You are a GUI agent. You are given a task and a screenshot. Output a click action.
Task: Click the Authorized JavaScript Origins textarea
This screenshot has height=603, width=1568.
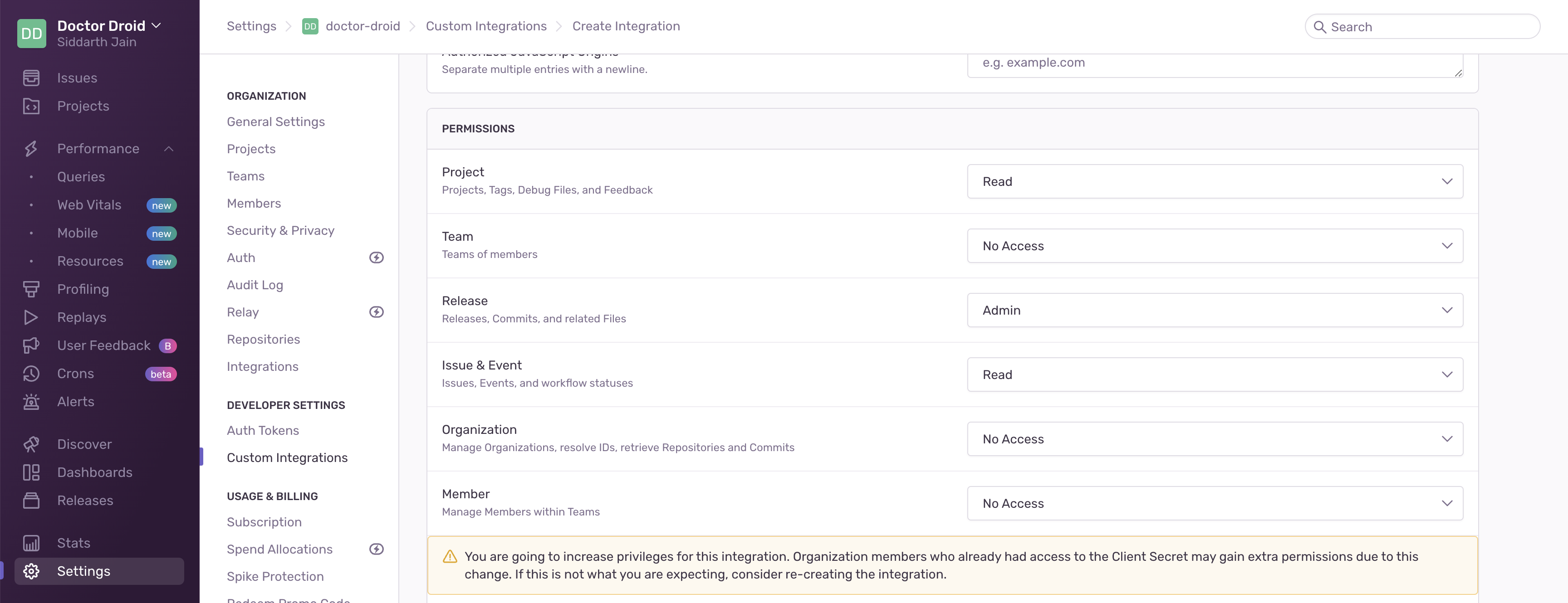point(1215,65)
